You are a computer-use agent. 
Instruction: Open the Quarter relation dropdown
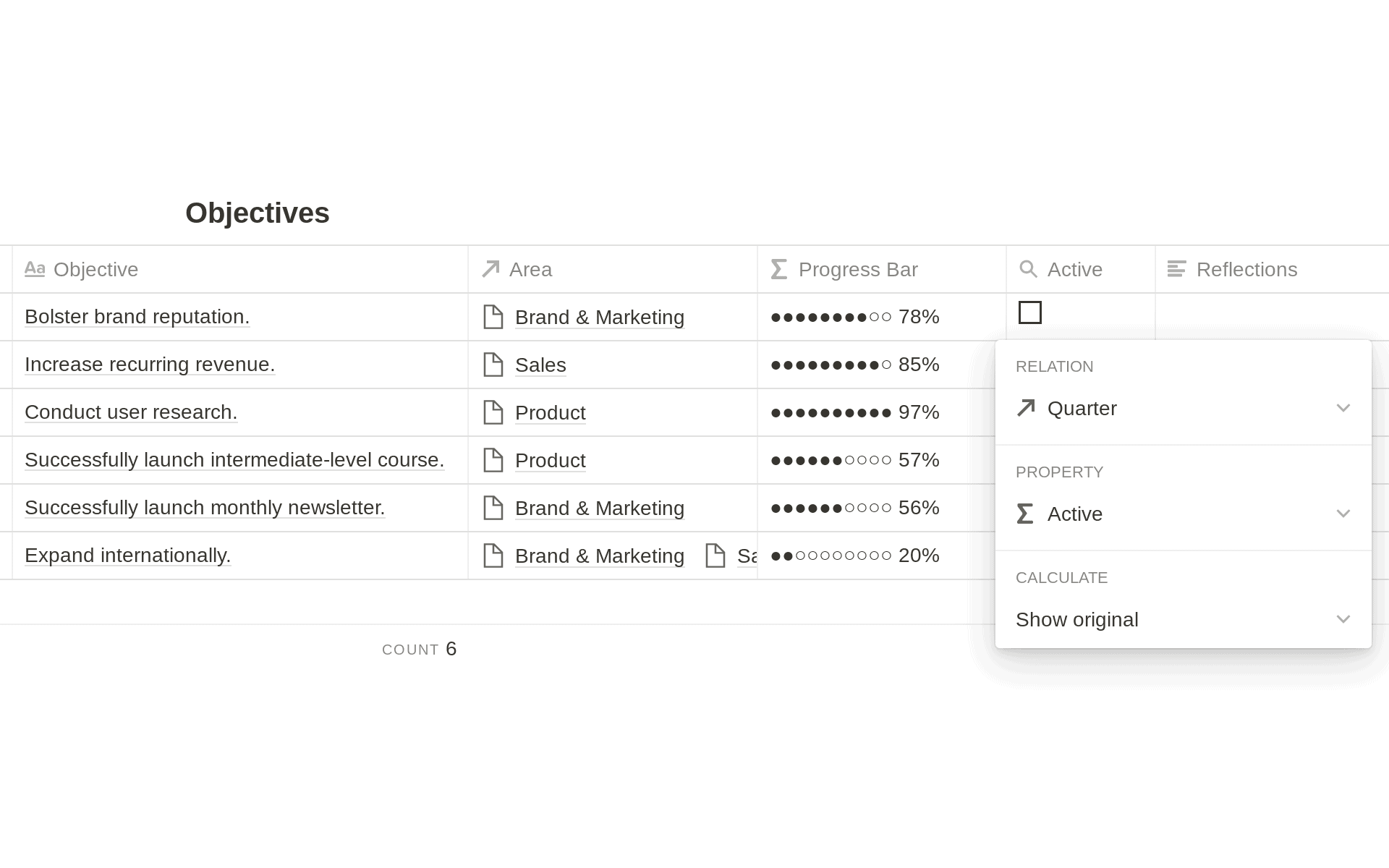coord(1343,408)
